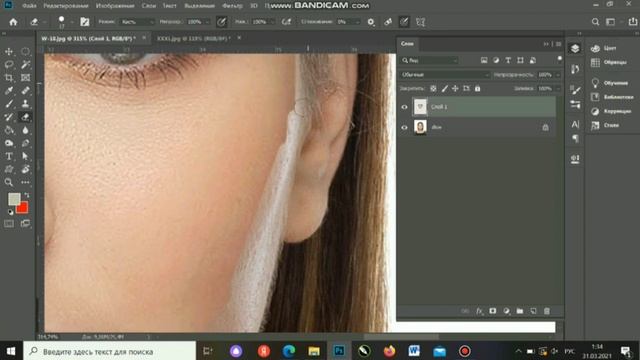640x360 pixels.
Task: Select the Eraser tool in the toolbox
Action: coord(25,117)
